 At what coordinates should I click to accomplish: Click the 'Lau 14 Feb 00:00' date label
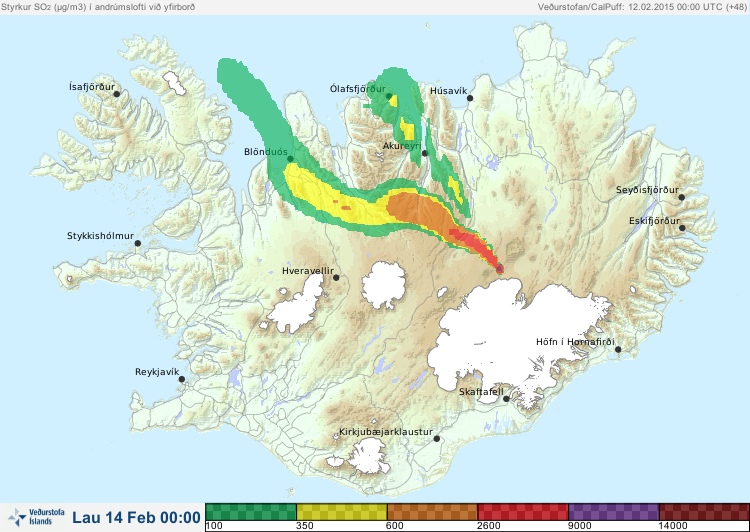(136, 517)
